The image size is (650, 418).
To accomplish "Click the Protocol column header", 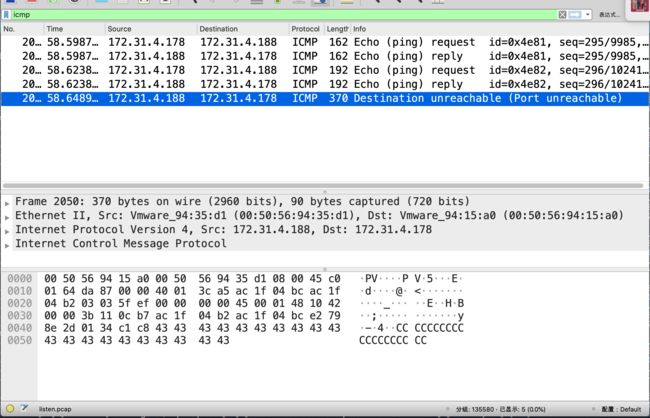I will pos(305,30).
